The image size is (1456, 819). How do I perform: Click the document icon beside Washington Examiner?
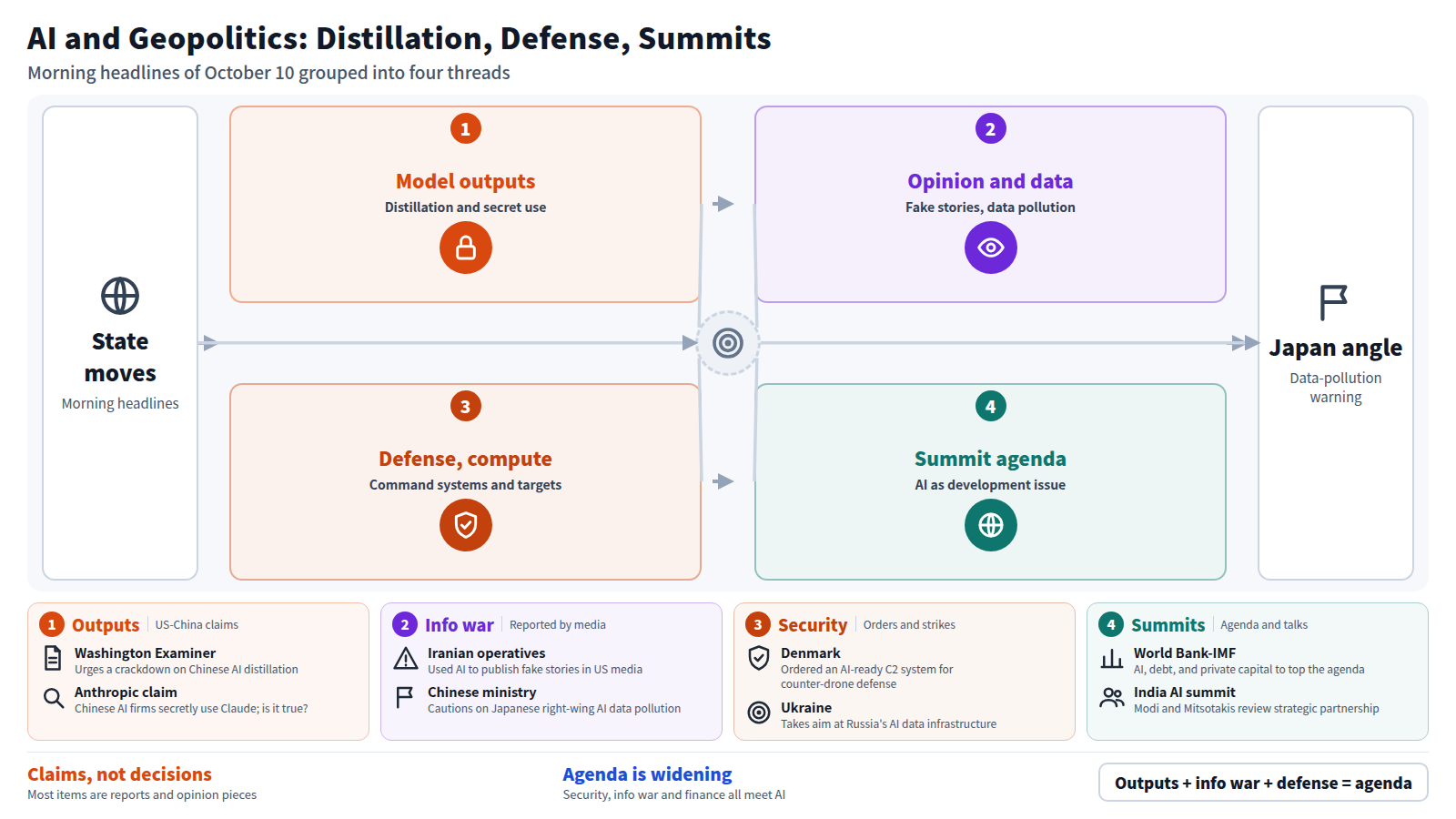[54, 657]
